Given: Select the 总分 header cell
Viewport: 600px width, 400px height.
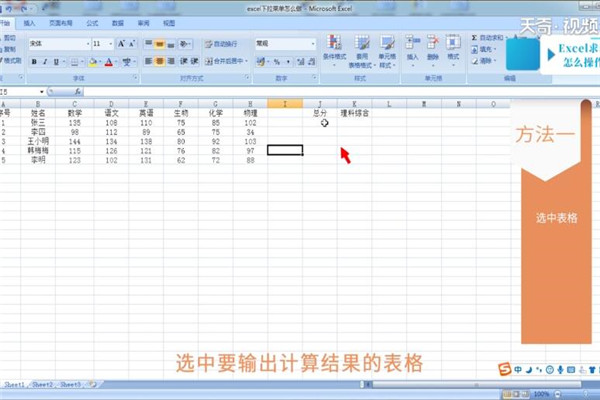Looking at the screenshot, I should [x=320, y=113].
